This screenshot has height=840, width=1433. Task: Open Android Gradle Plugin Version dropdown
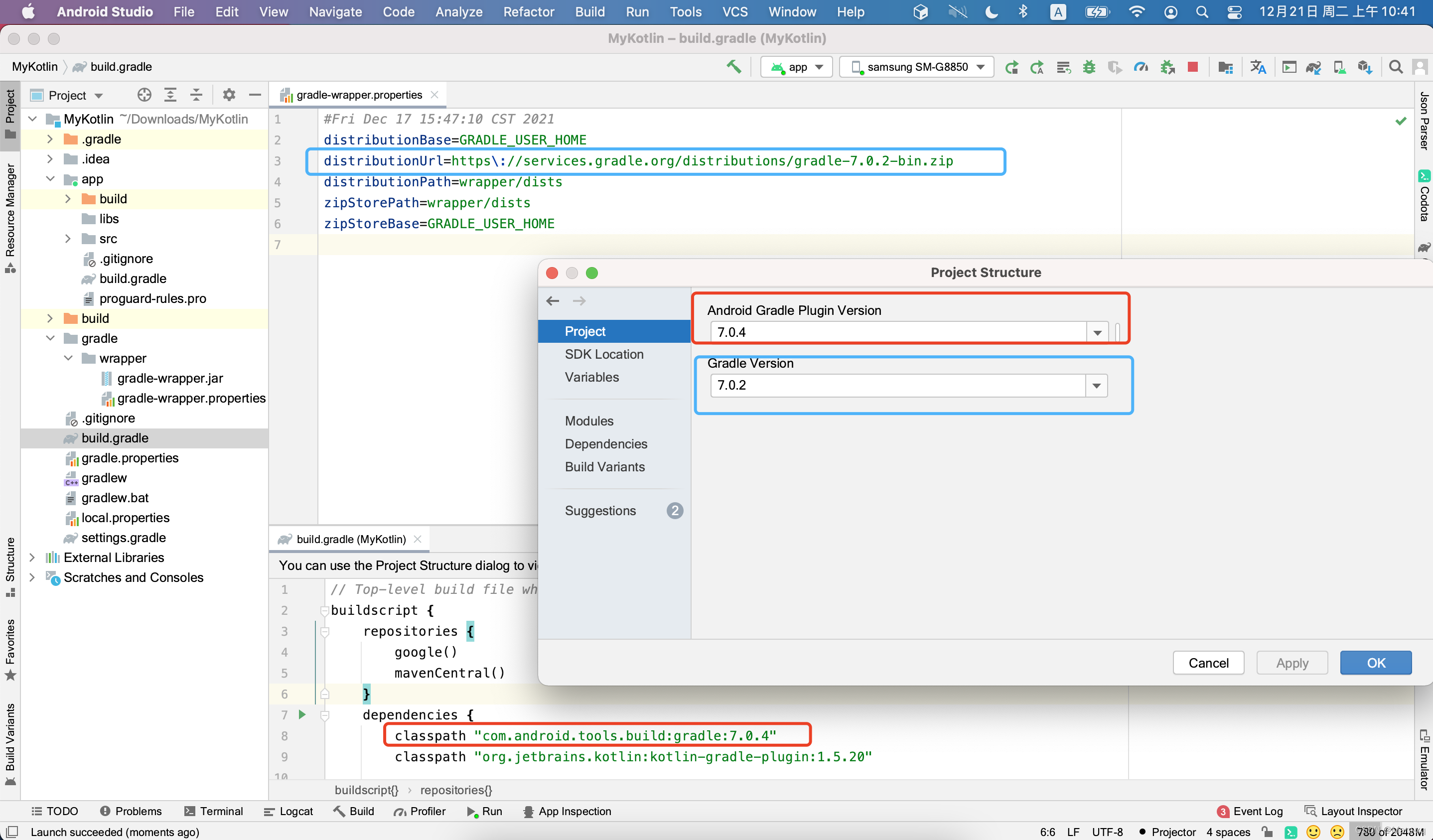(x=1097, y=333)
